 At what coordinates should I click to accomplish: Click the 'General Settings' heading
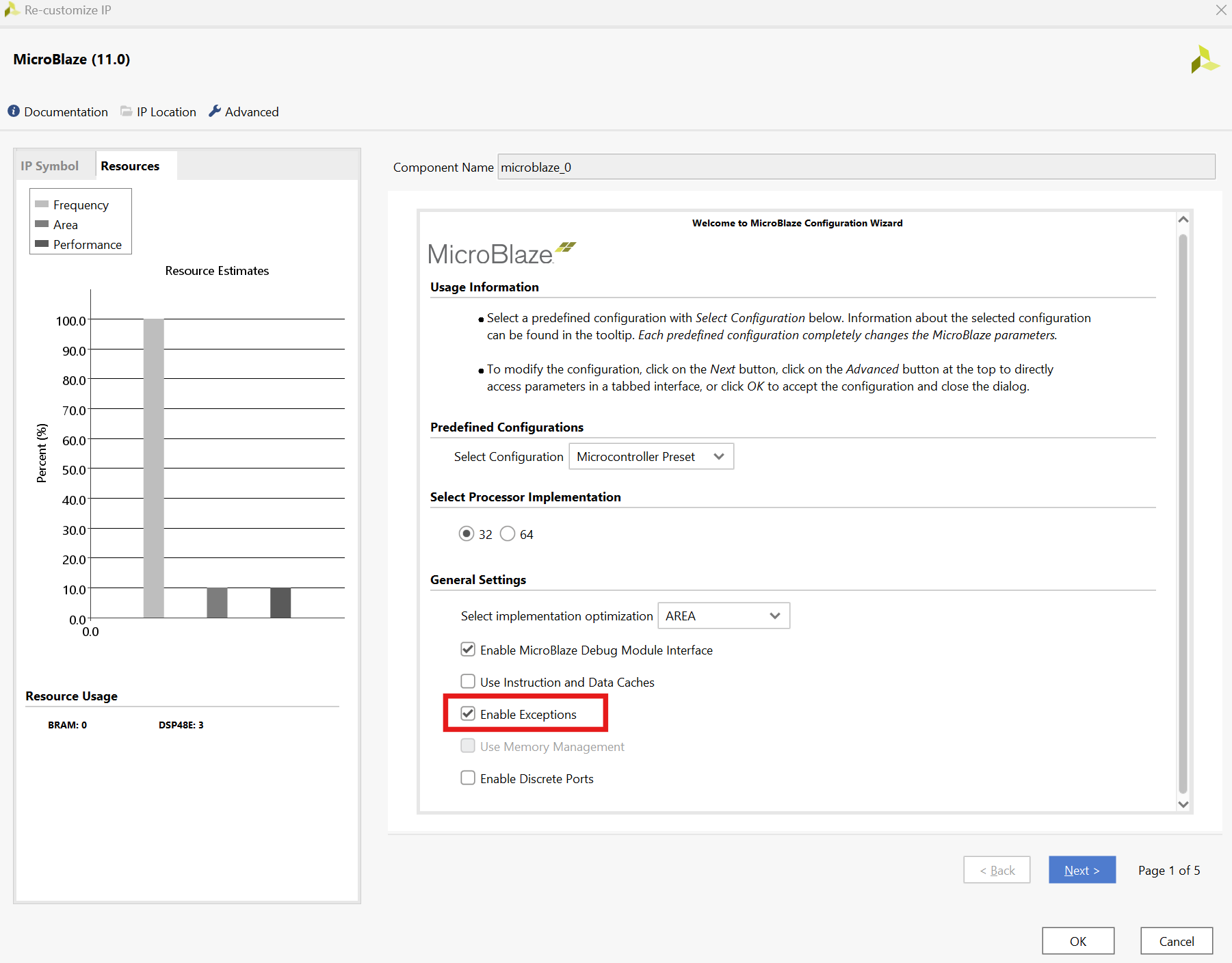[x=478, y=579]
